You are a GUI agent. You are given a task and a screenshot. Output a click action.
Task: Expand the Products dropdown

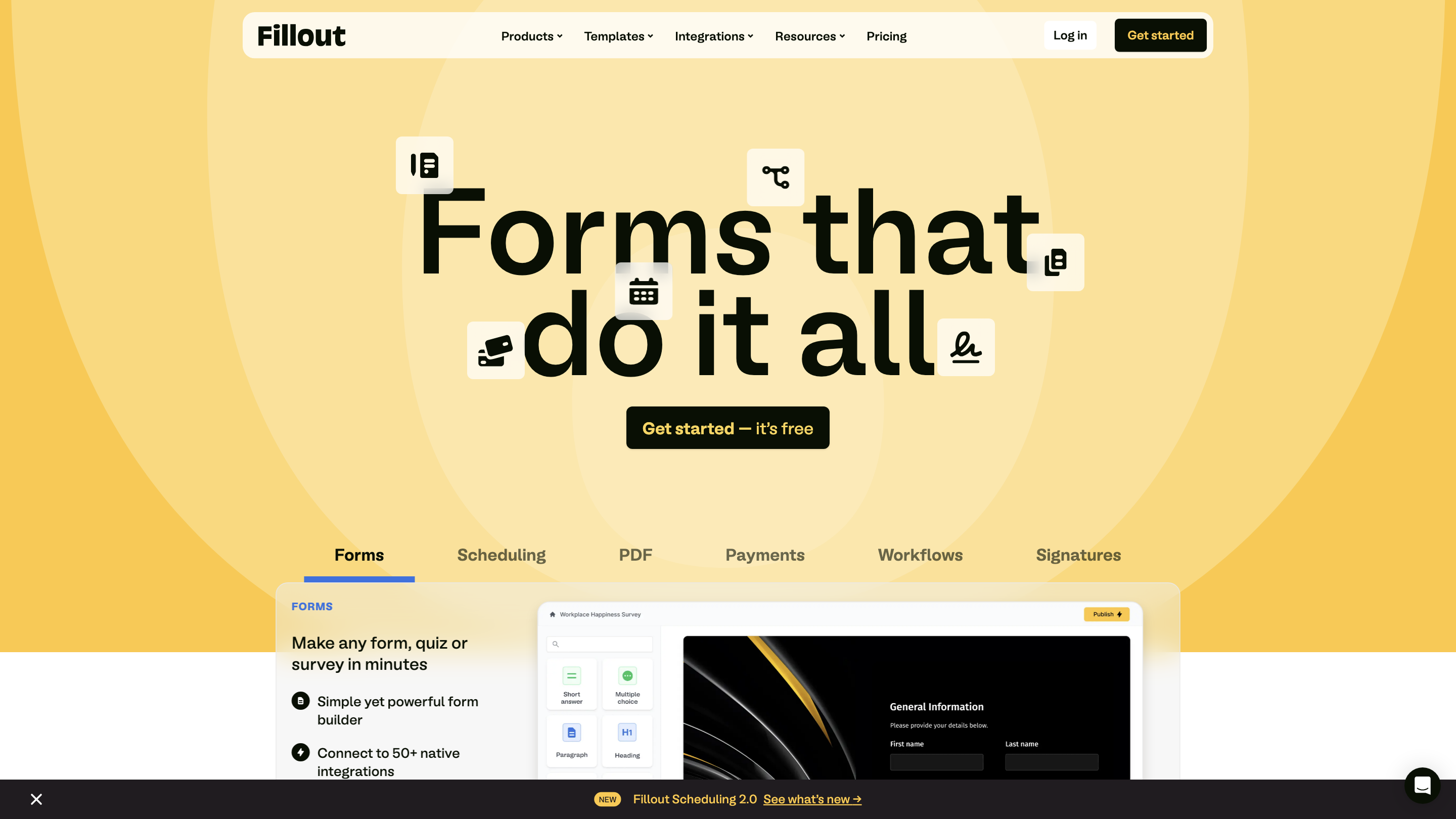point(531,35)
